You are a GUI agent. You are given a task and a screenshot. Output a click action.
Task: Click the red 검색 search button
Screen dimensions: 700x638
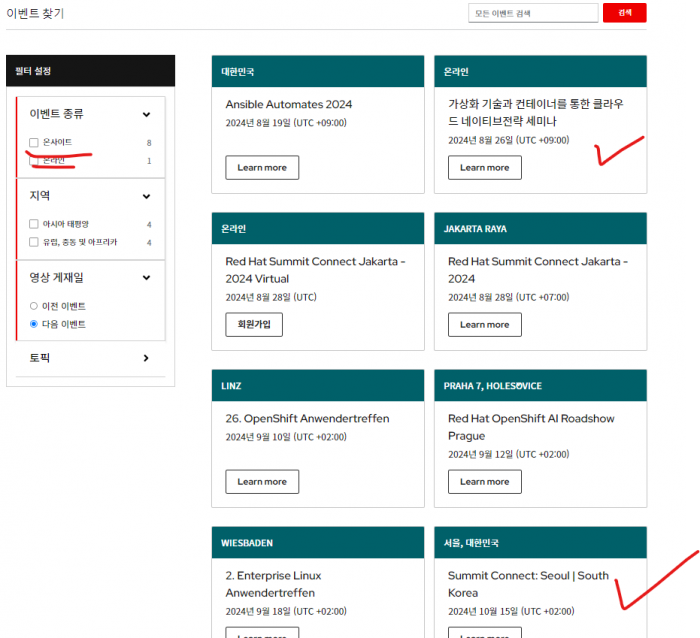click(624, 13)
